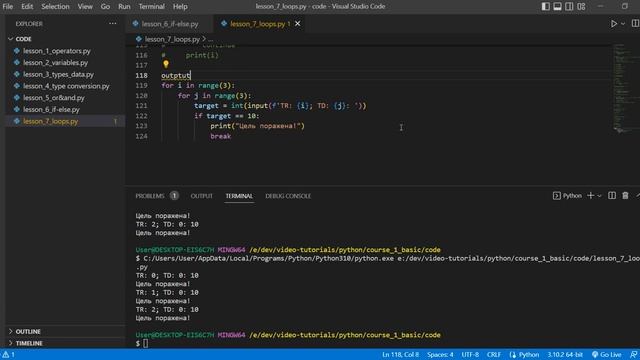Select interpreter 3.10.2 64-bit

[565, 355]
